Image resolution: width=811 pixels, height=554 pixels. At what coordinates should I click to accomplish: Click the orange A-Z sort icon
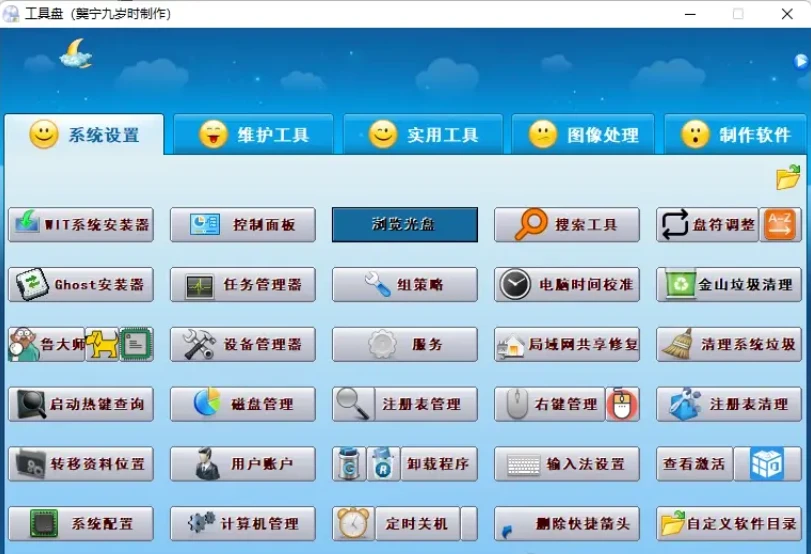coord(780,224)
